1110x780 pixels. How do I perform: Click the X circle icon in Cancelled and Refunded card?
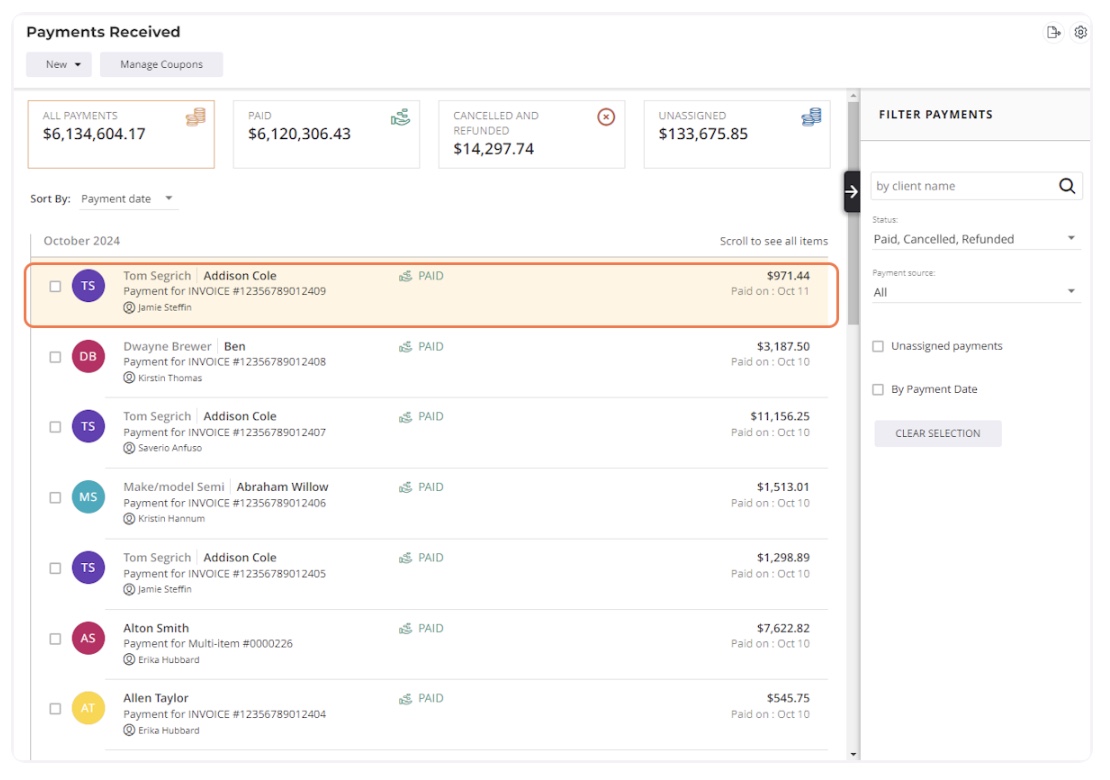(606, 117)
